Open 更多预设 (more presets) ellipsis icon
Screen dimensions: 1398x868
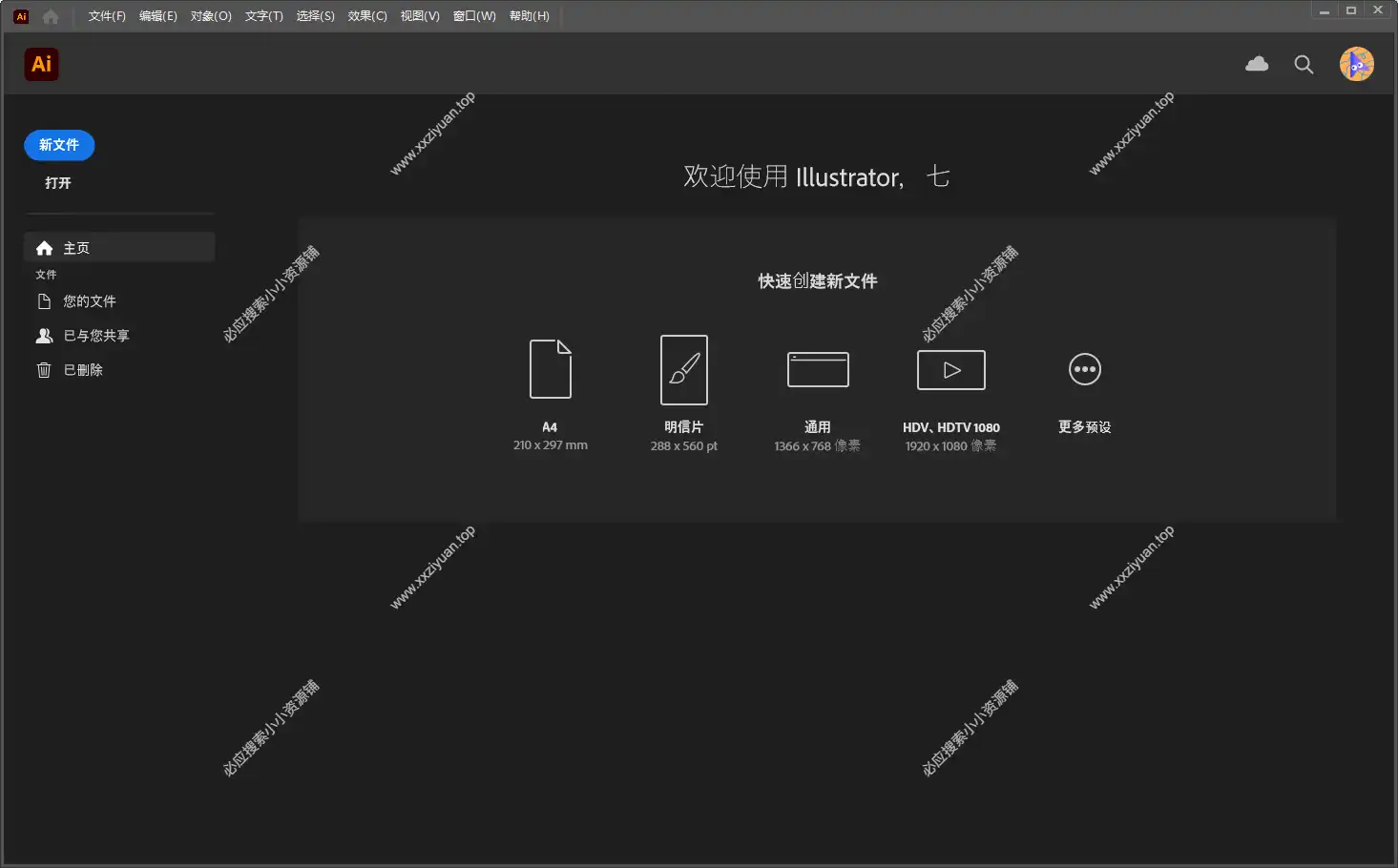(1084, 369)
